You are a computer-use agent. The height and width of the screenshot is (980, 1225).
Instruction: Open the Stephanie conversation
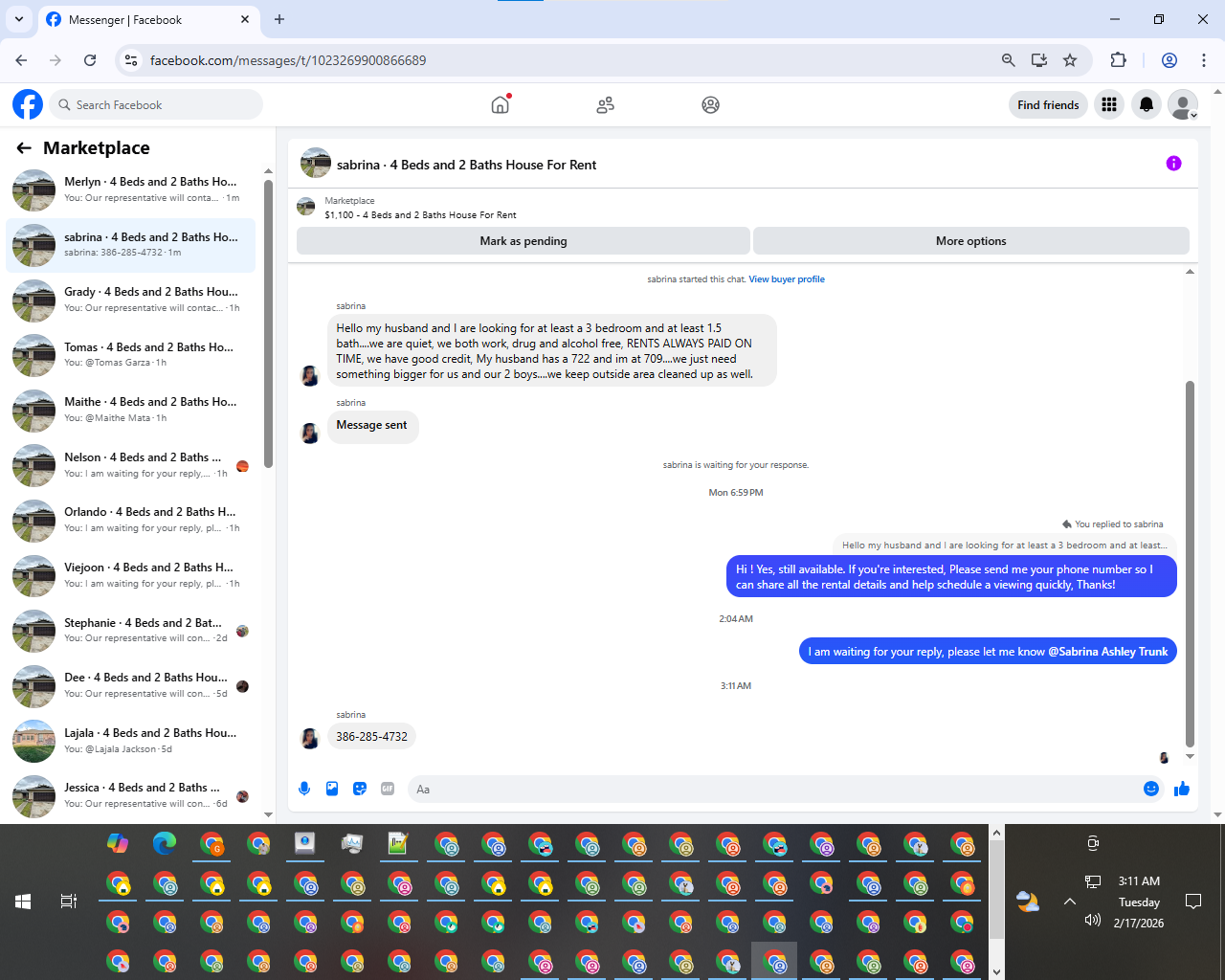(131, 631)
